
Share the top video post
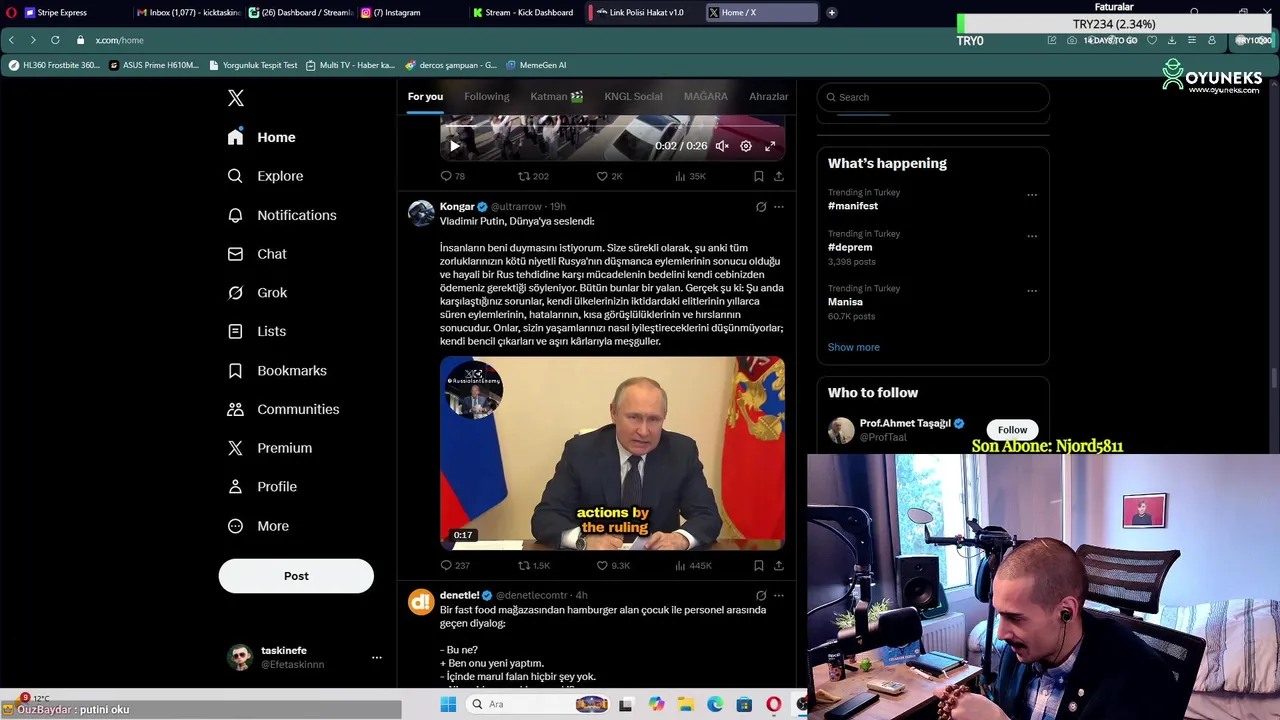tap(779, 176)
